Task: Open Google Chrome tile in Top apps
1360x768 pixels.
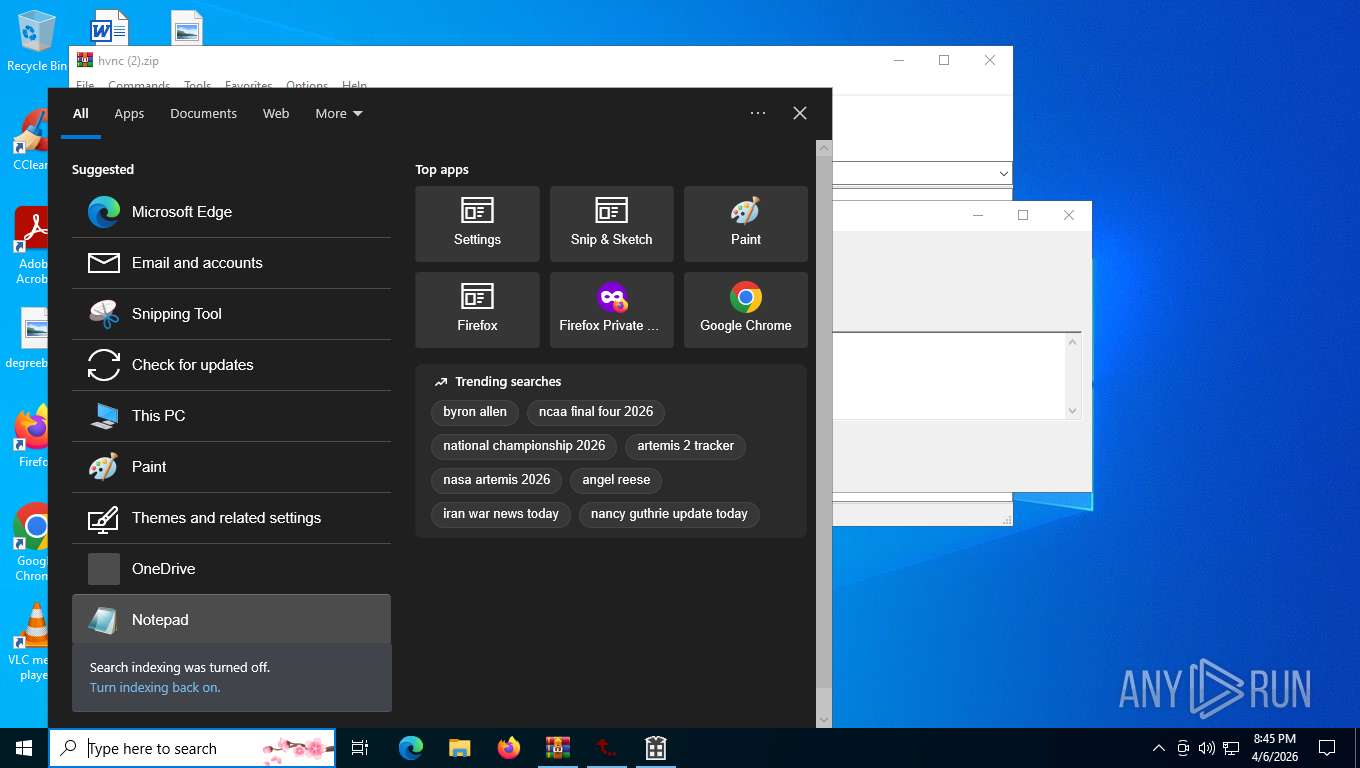Action: pos(746,310)
